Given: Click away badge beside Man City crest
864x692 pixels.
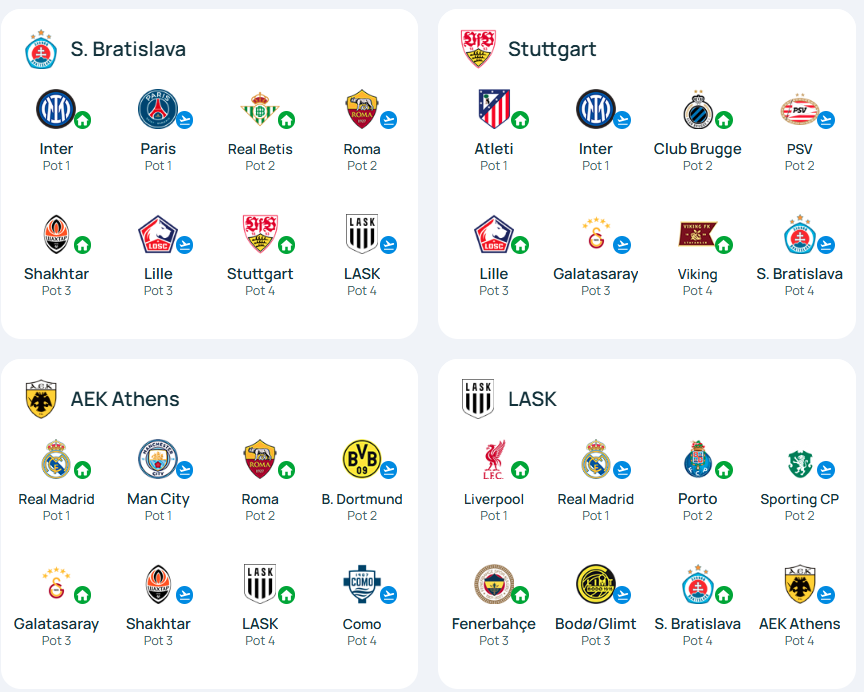Looking at the screenshot, I should (x=185, y=470).
